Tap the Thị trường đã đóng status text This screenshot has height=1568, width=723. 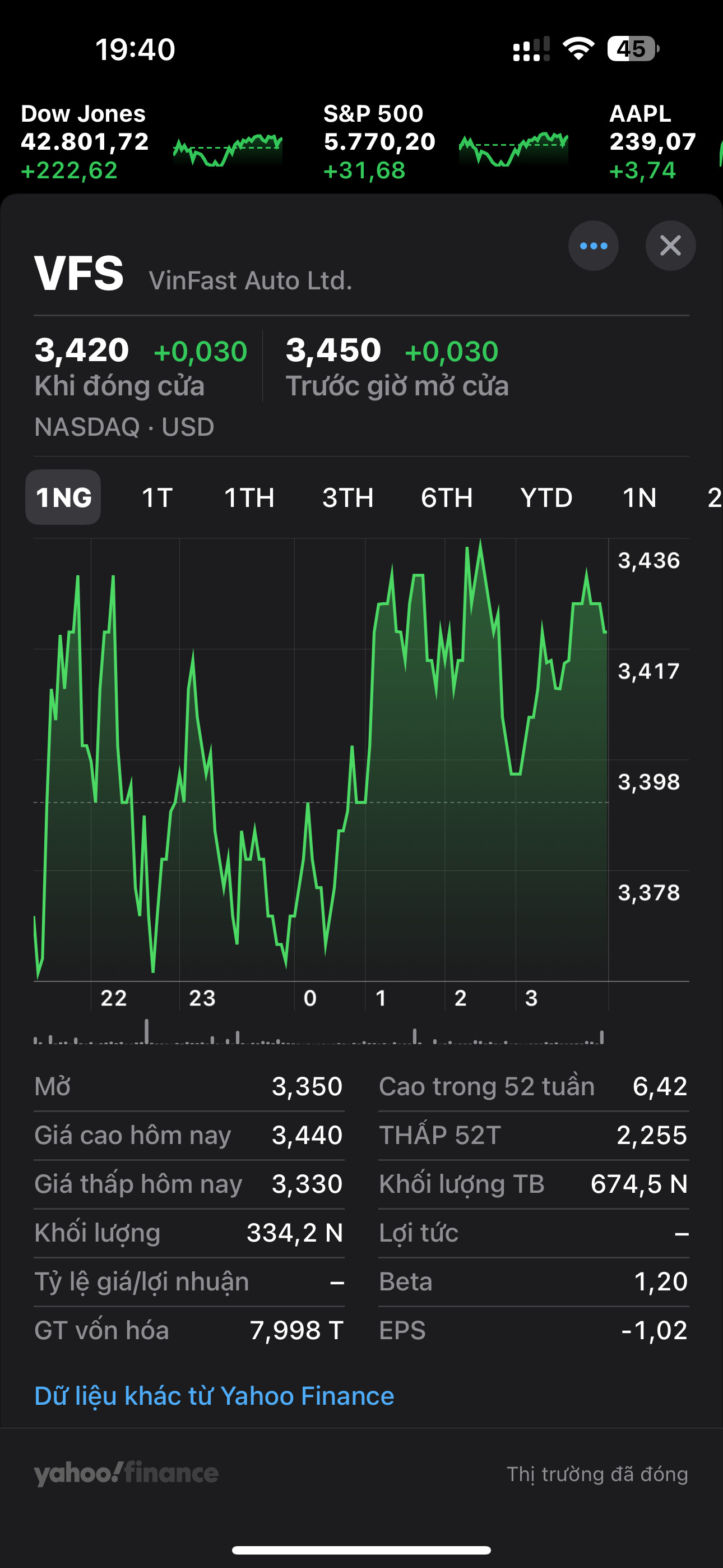coord(597,1474)
